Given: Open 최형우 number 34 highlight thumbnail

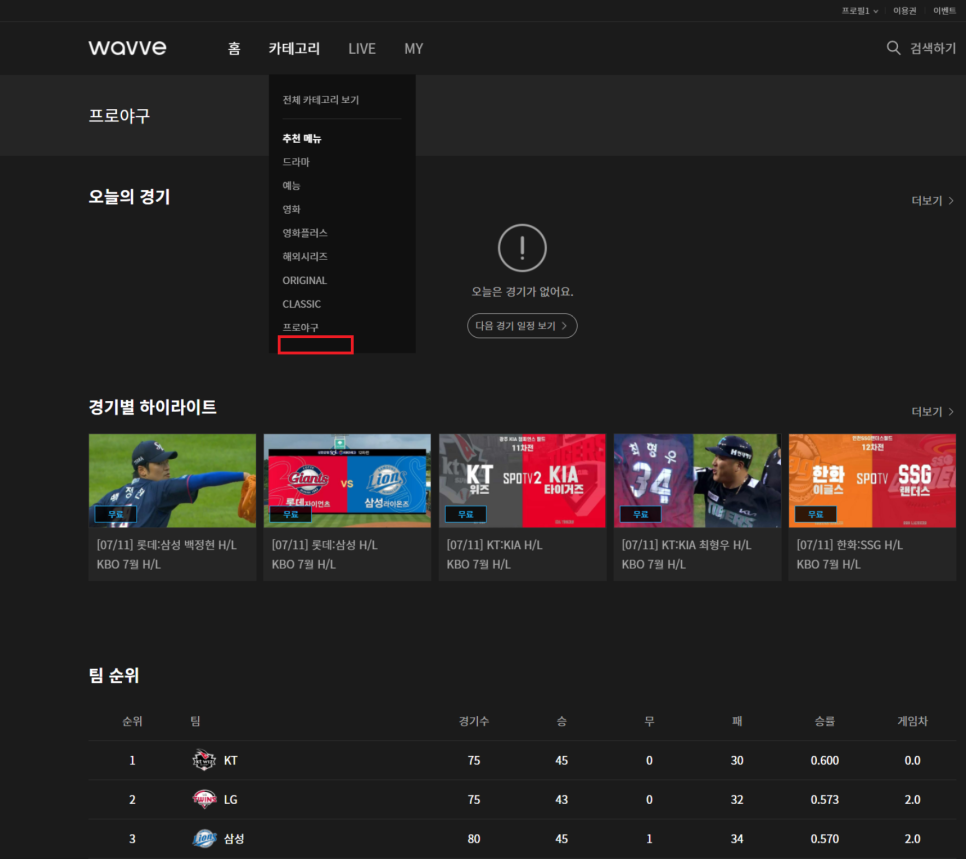Looking at the screenshot, I should coord(697,481).
